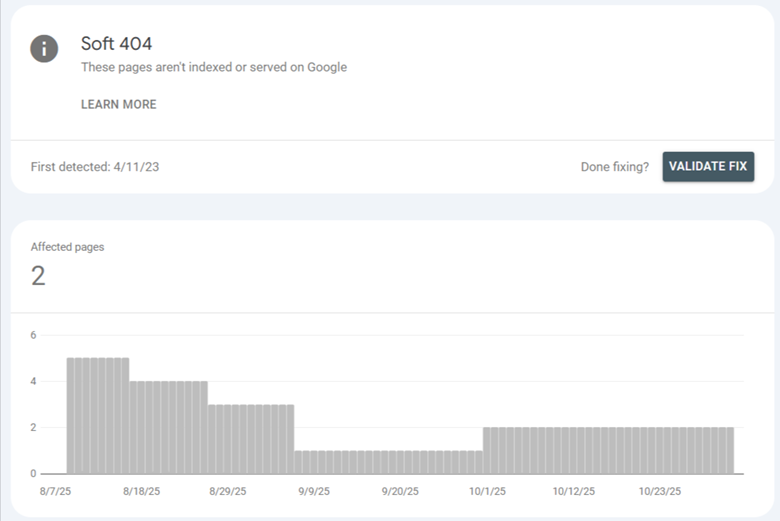Image resolution: width=780 pixels, height=521 pixels.
Task: Click the "Done fixing?" label
Action: click(x=614, y=167)
